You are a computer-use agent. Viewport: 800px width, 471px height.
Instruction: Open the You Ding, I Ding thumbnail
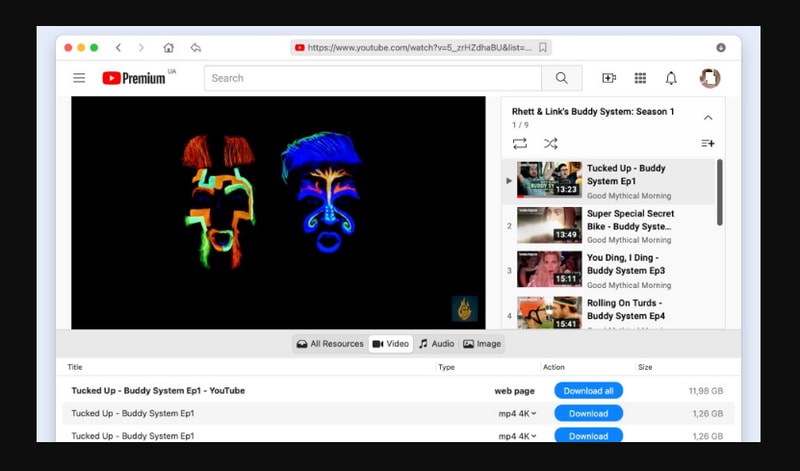(549, 269)
